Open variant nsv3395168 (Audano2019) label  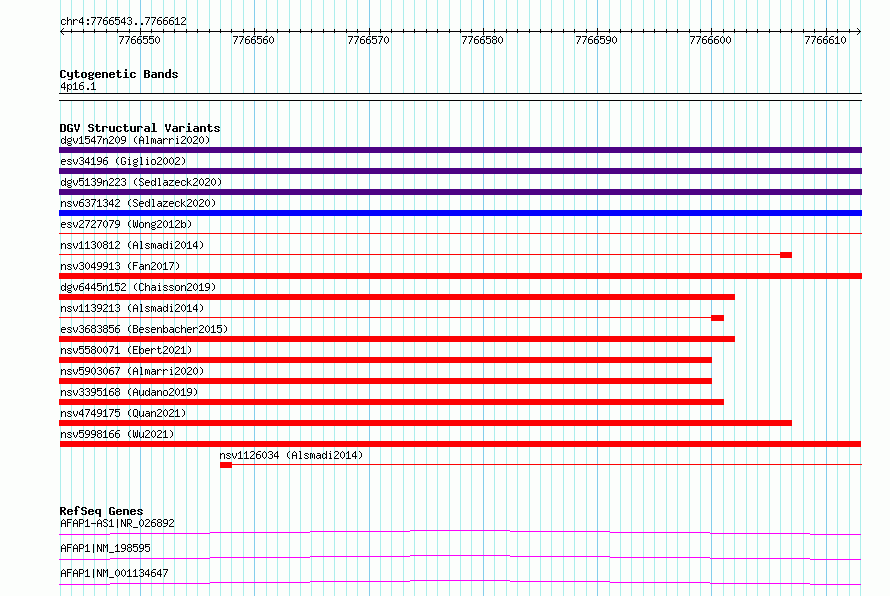(129, 392)
